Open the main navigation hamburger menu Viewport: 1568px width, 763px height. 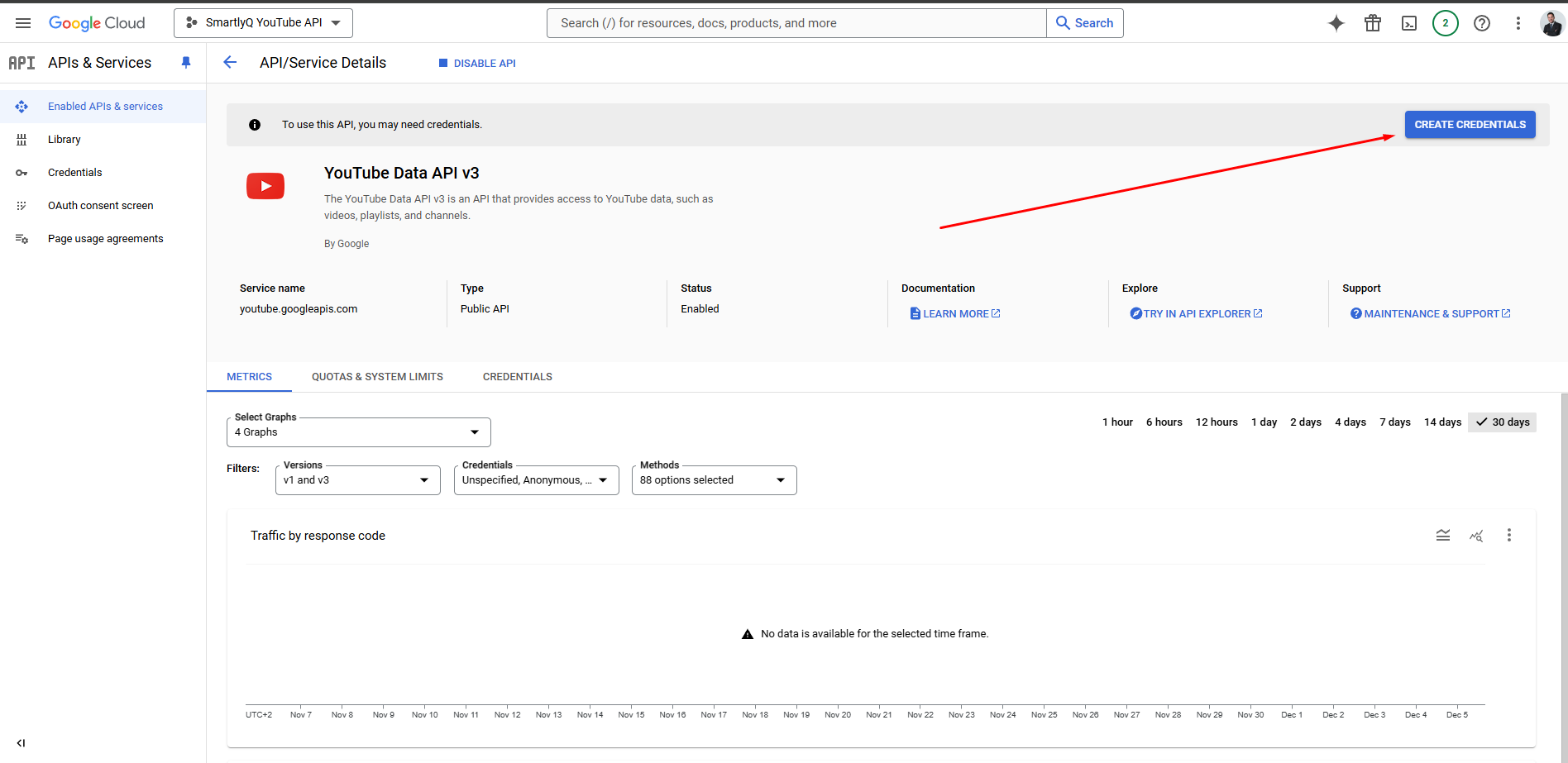point(23,23)
